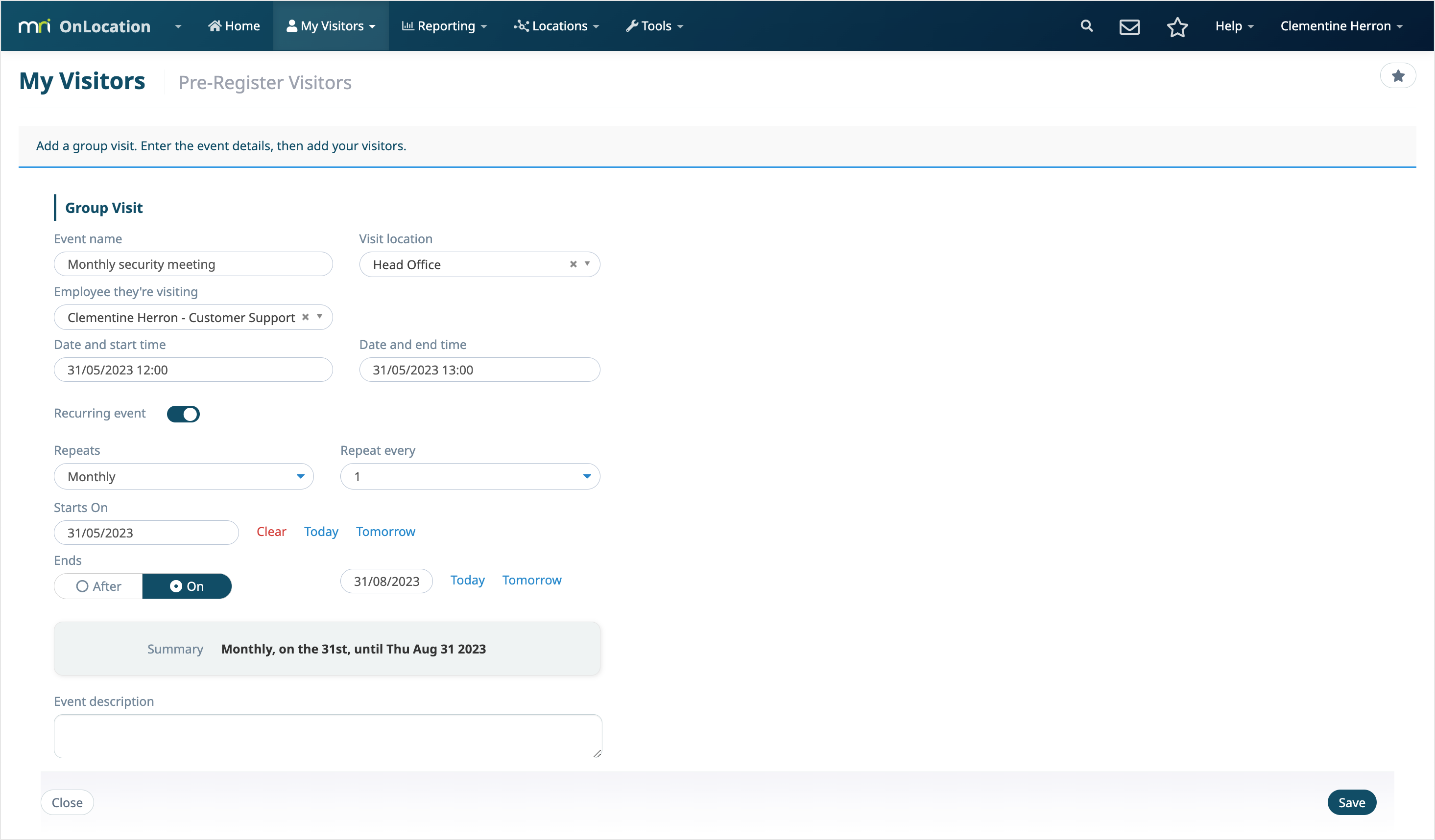Open the Visit location dropdown arrow

pyautogui.click(x=587, y=264)
